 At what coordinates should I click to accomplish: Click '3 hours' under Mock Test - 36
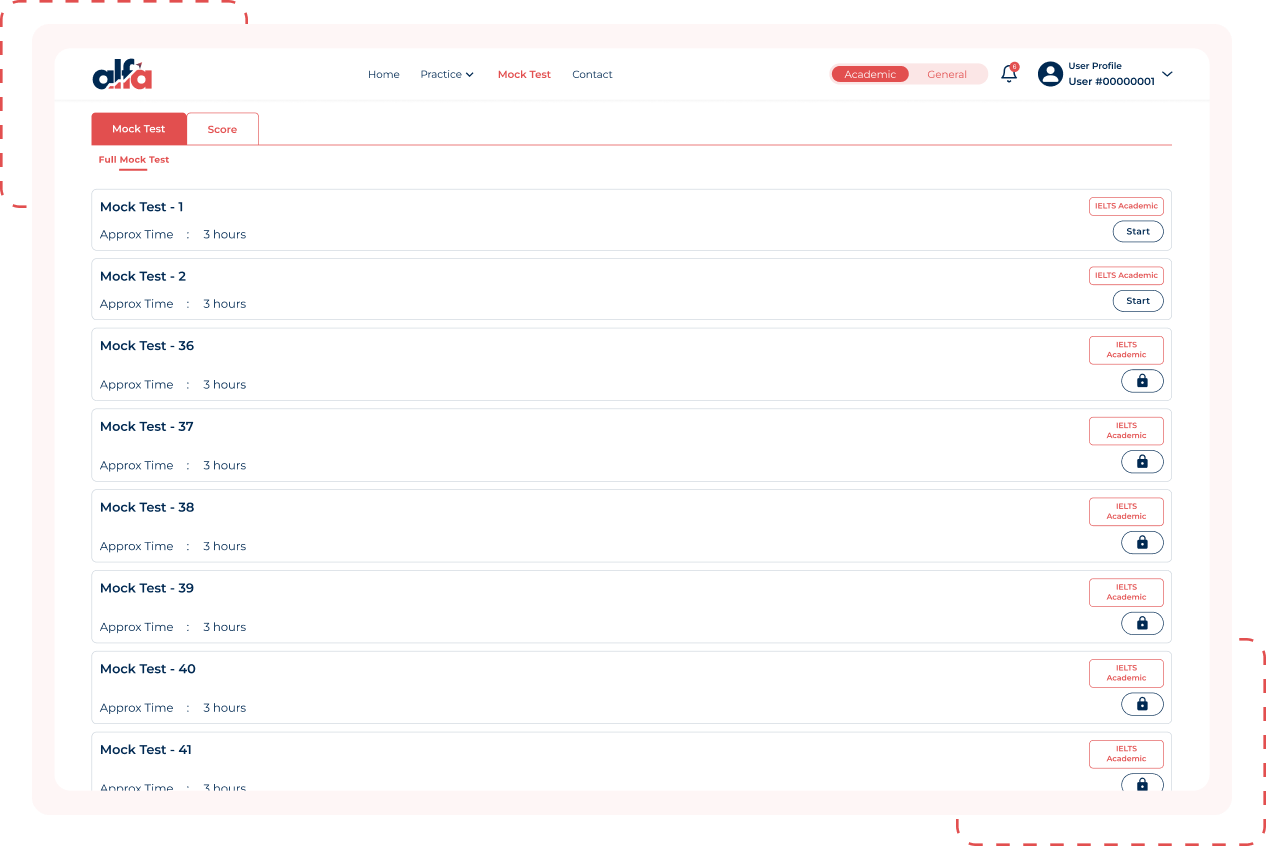pyautogui.click(x=224, y=384)
